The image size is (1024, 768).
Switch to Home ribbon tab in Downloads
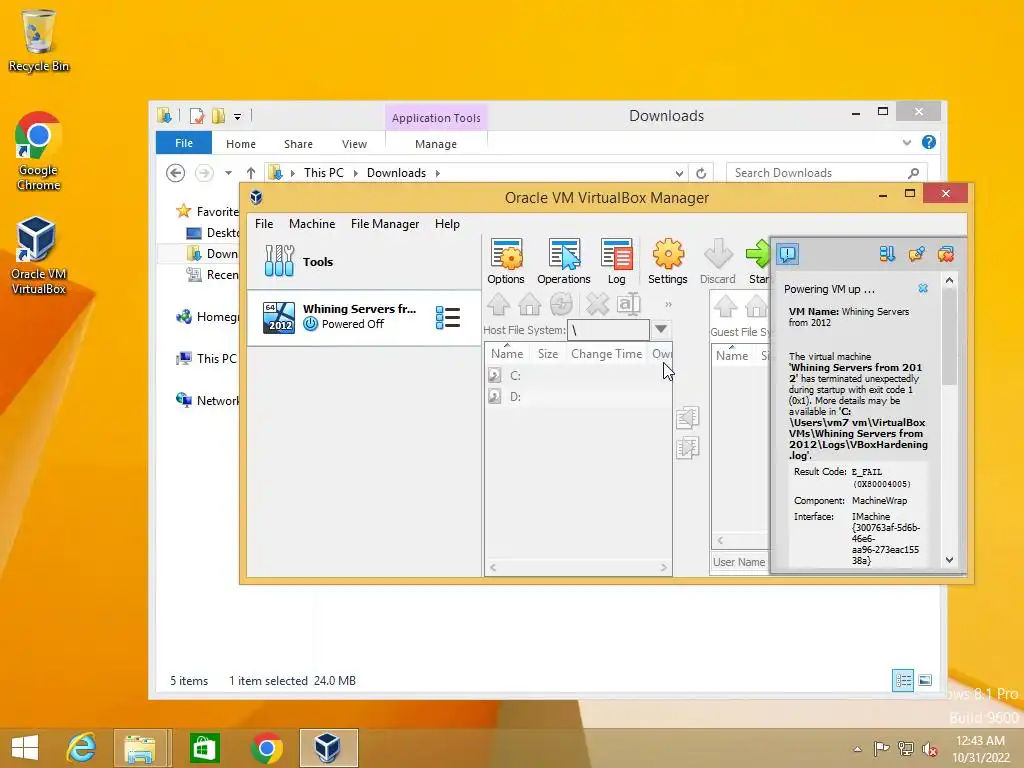pos(241,144)
